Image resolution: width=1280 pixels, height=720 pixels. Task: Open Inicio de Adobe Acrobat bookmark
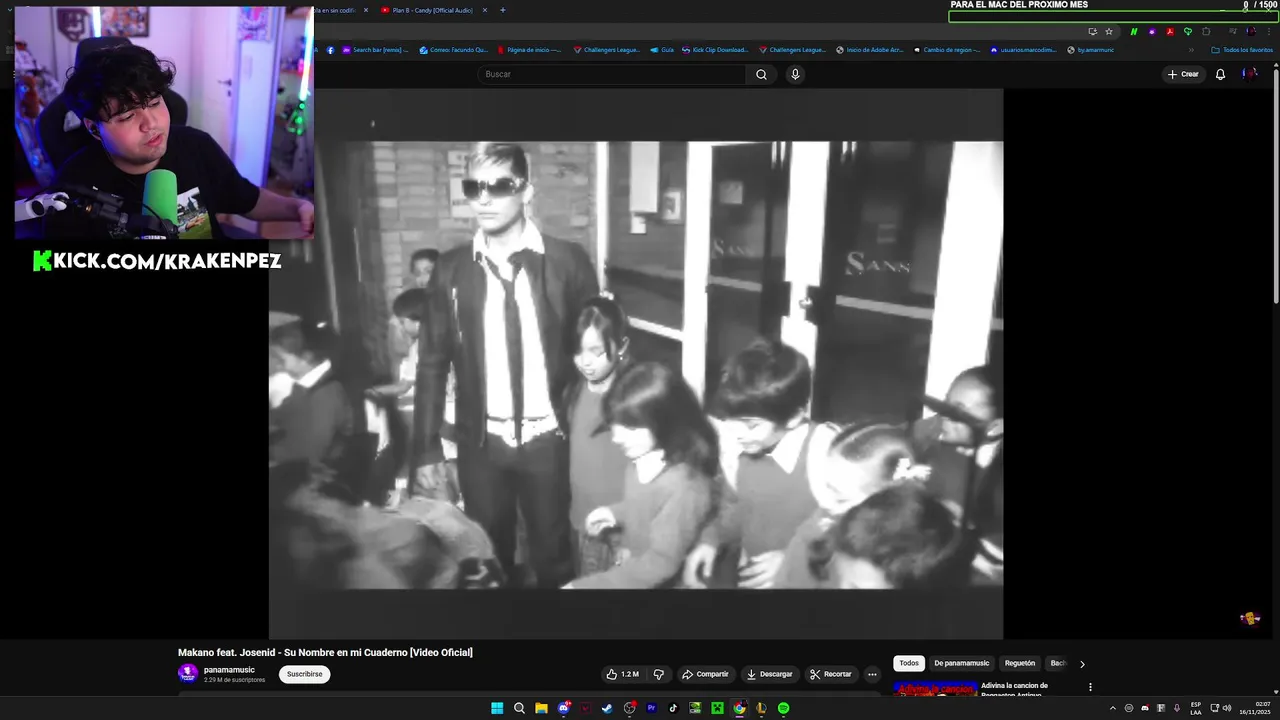[x=870, y=50]
